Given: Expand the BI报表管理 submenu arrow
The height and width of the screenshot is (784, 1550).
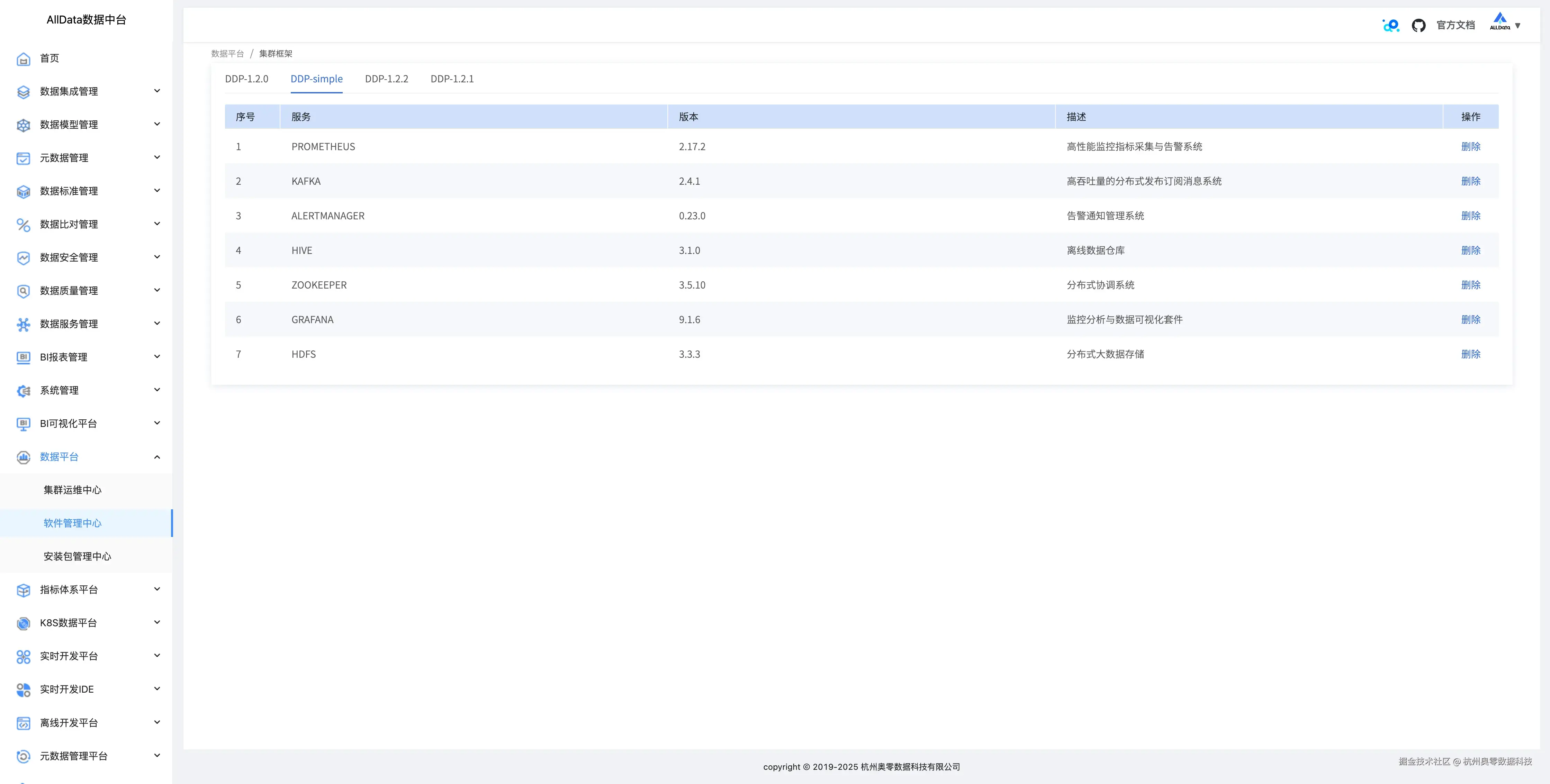Looking at the screenshot, I should [157, 357].
